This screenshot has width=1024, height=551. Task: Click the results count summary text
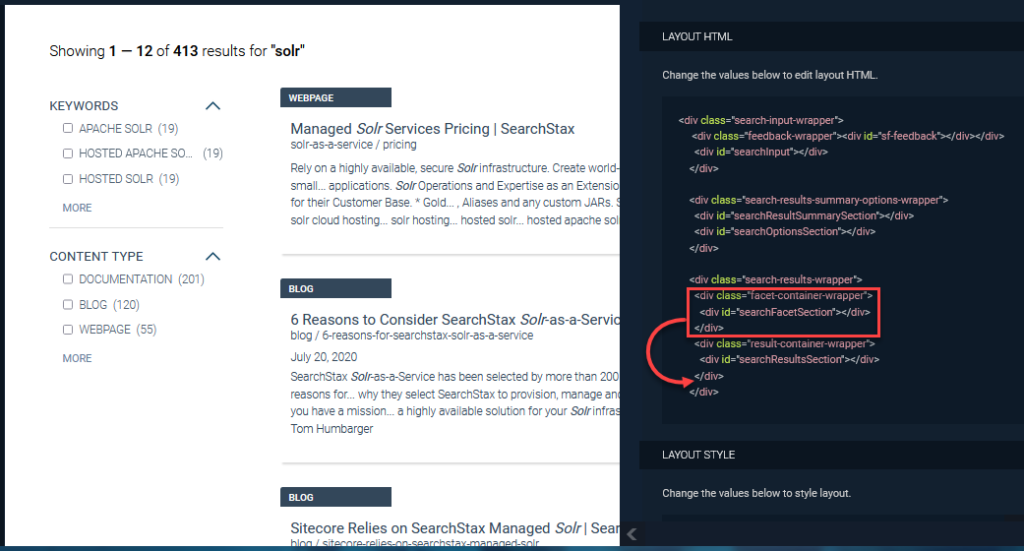click(177, 51)
